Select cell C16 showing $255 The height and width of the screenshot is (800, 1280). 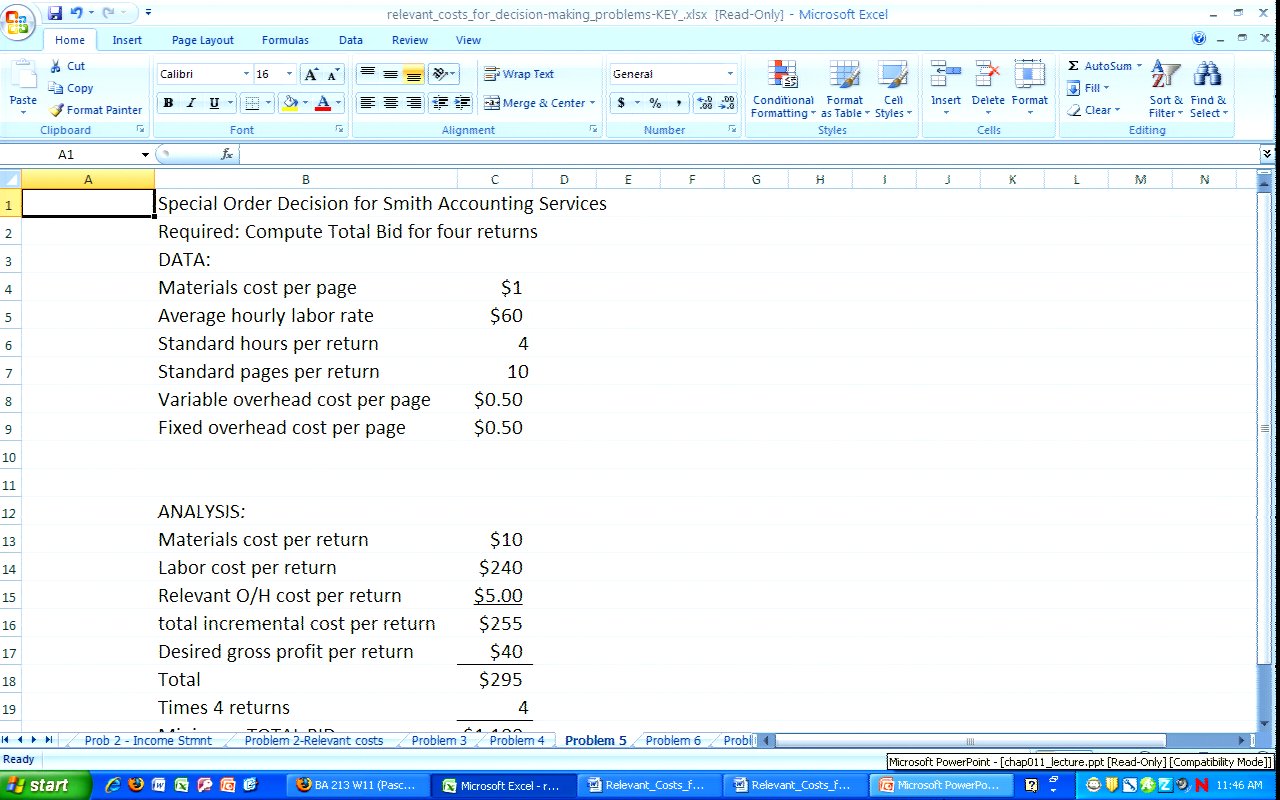tap(495, 624)
